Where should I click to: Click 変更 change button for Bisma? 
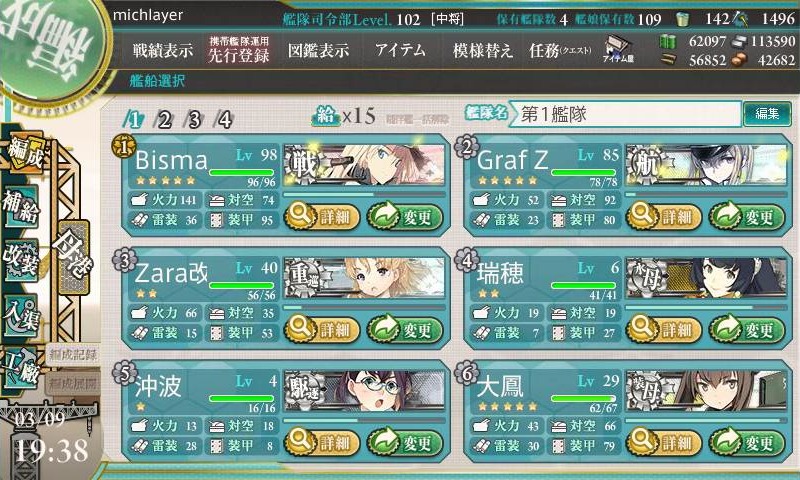point(405,217)
